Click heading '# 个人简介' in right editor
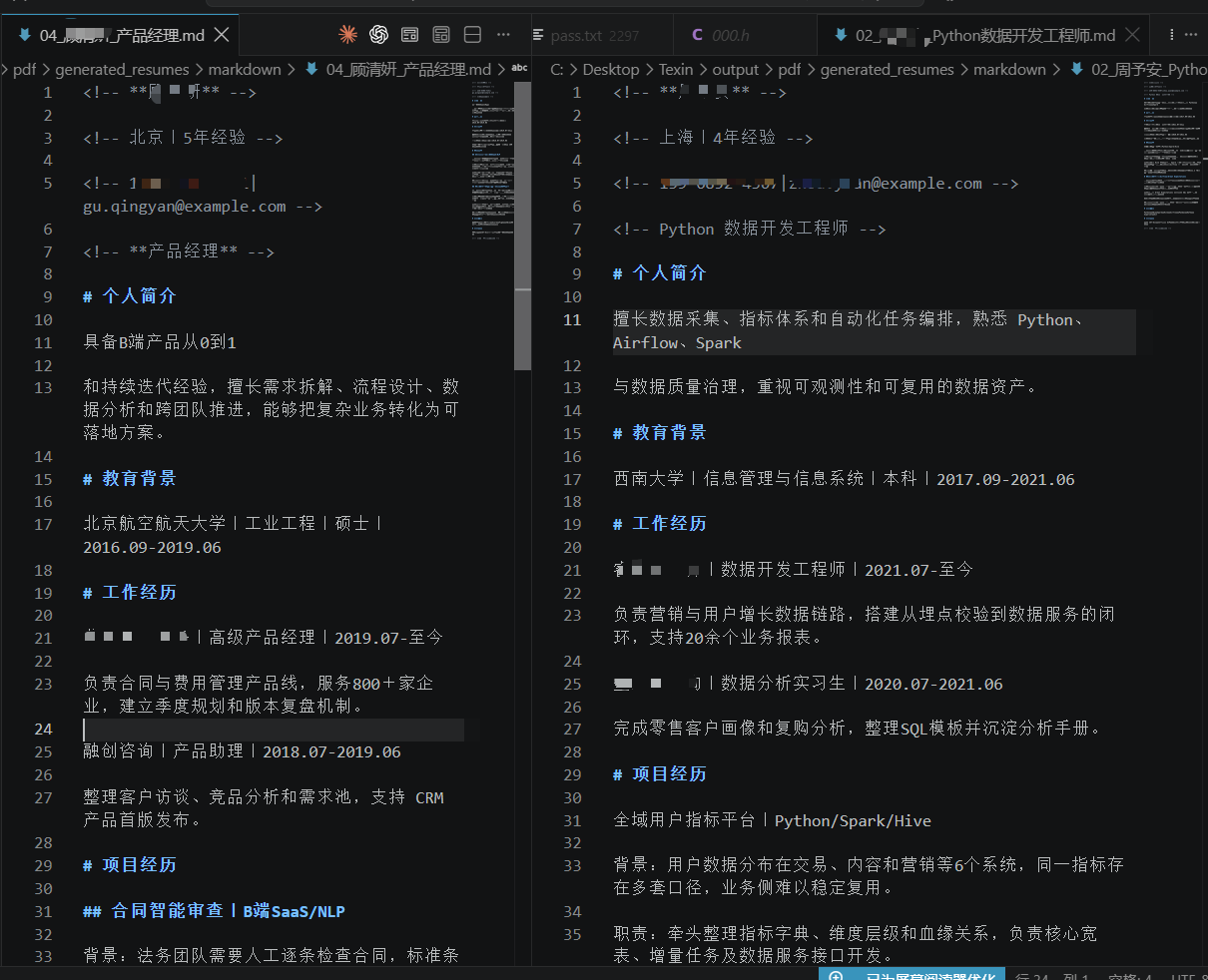 [x=659, y=273]
